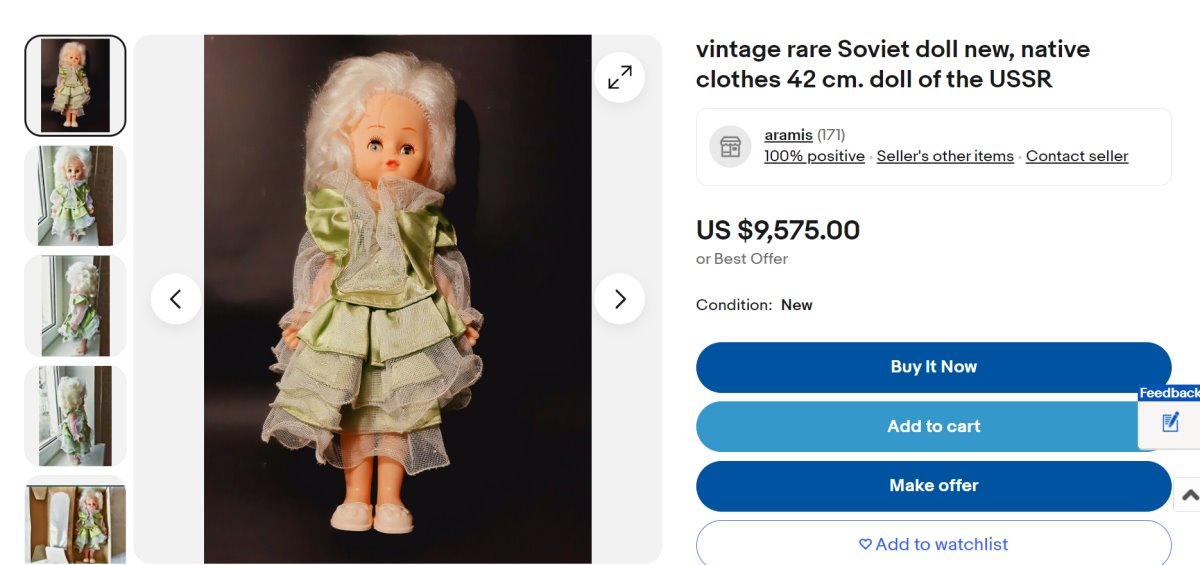Select first doll thumbnail
The height and width of the screenshot is (565, 1200).
(x=75, y=85)
